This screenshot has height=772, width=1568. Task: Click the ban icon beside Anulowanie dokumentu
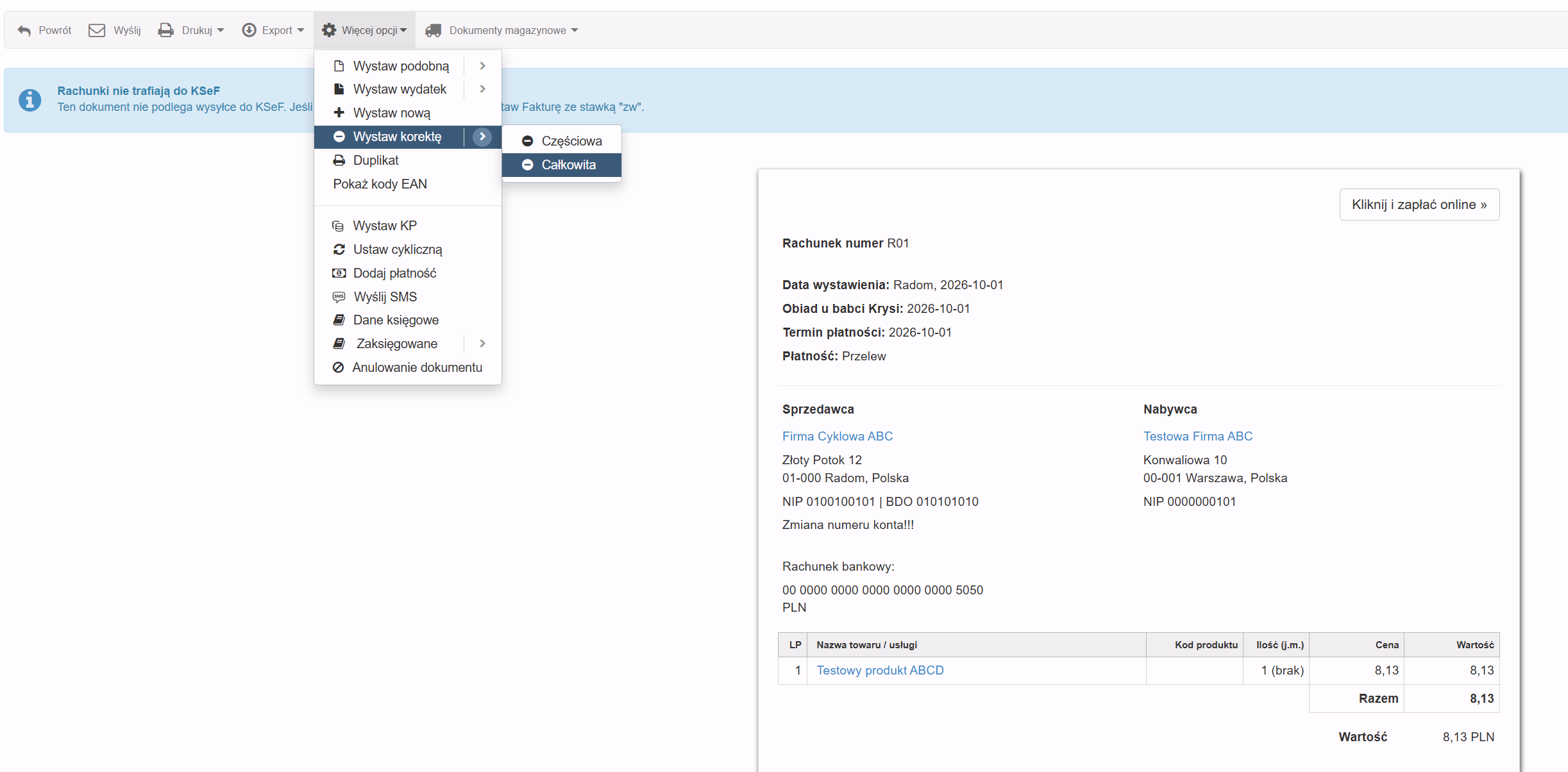(338, 367)
